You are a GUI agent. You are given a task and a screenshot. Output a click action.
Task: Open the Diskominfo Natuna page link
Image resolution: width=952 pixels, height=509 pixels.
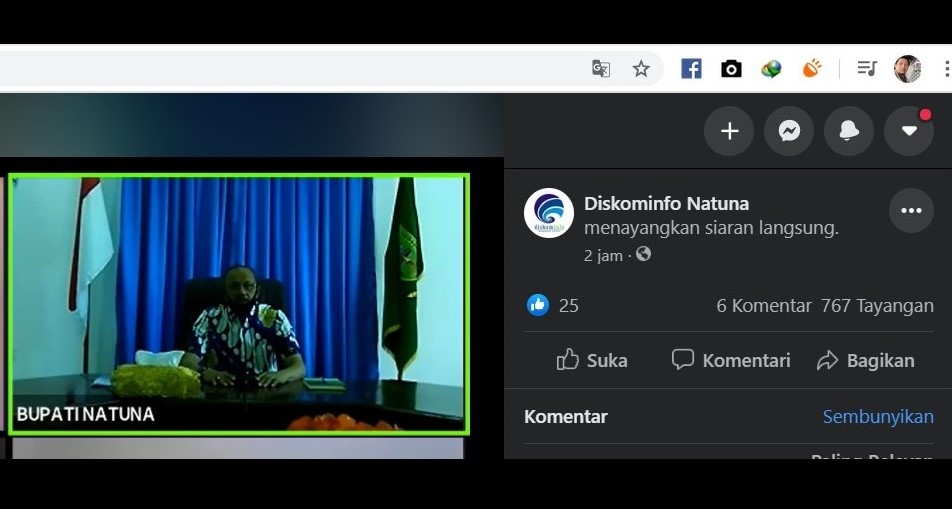(x=666, y=203)
